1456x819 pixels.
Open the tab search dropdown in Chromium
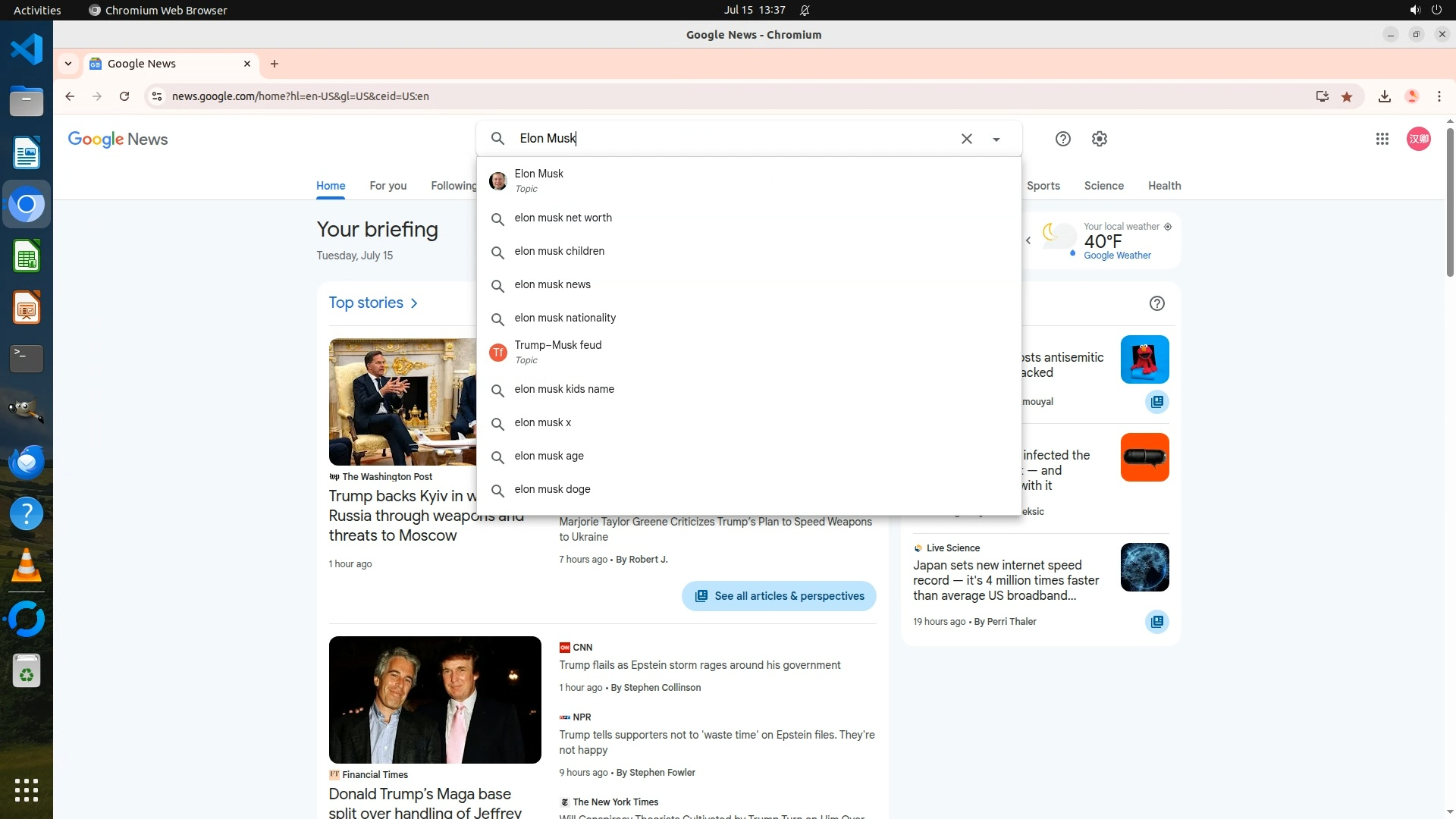68,64
